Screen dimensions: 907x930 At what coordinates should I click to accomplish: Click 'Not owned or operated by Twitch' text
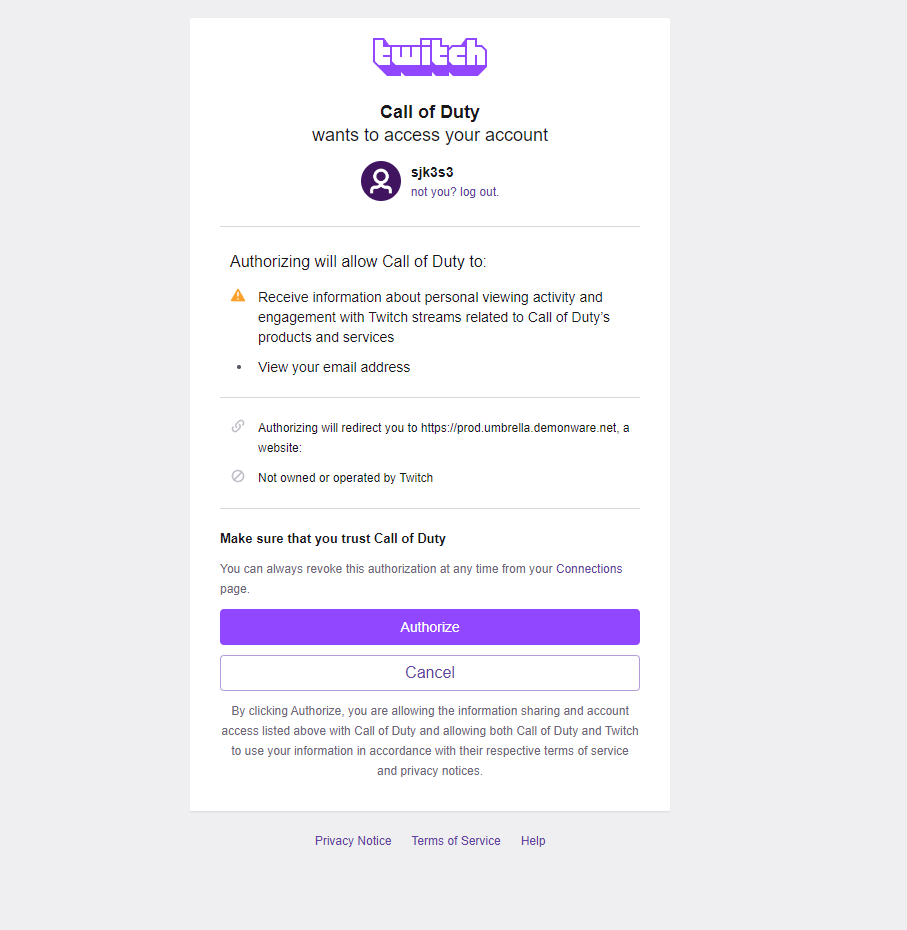345,478
